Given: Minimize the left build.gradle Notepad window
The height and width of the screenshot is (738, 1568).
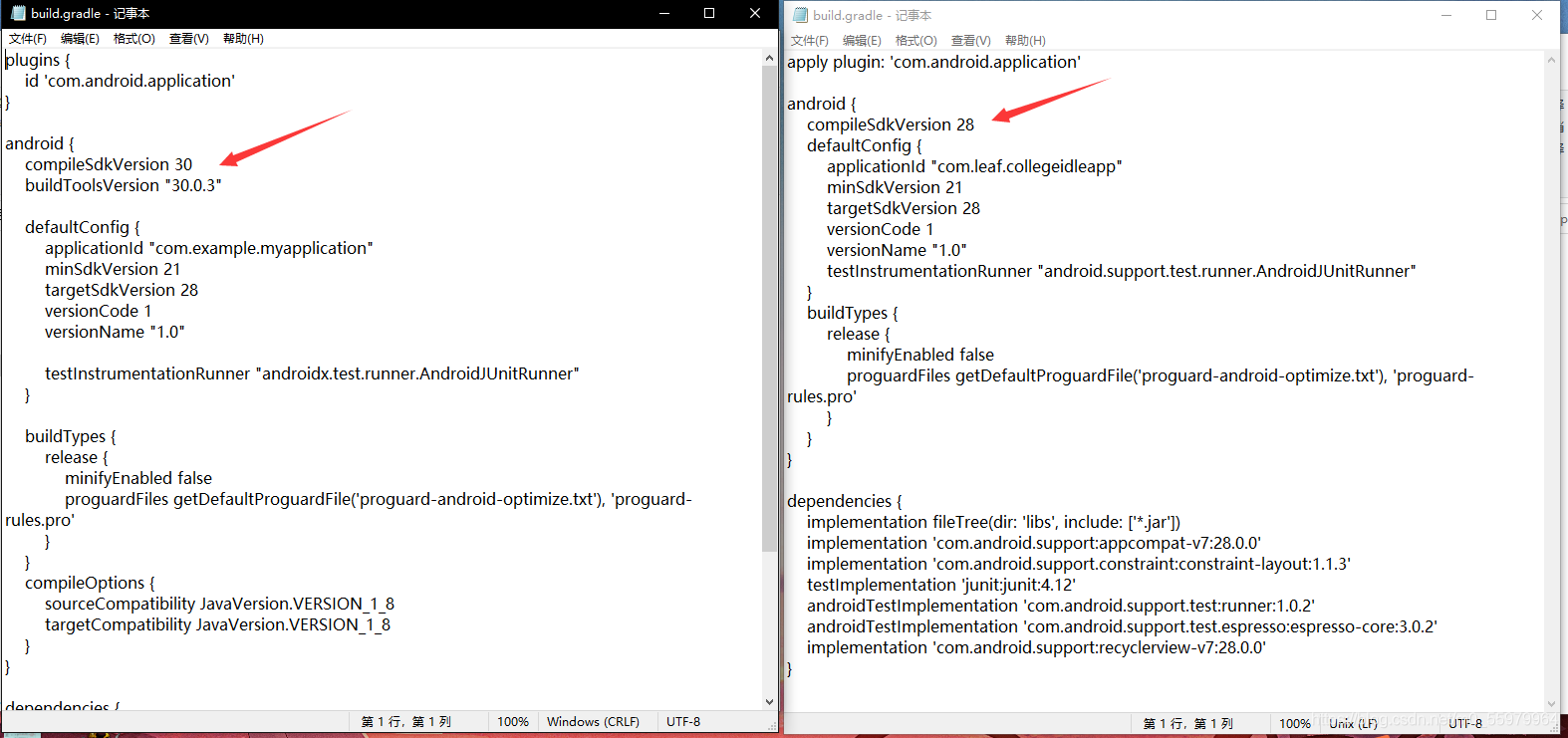Looking at the screenshot, I should point(664,13).
